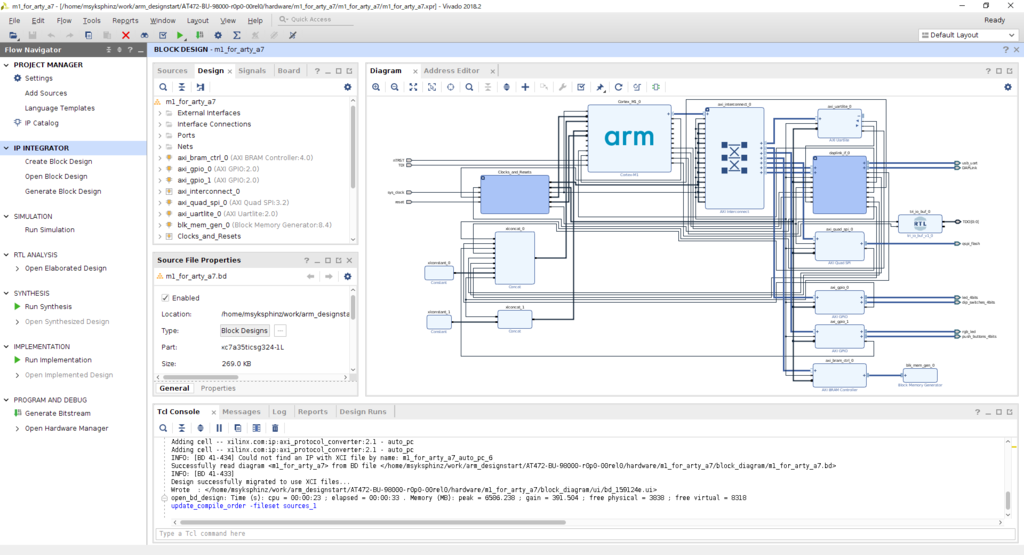Open the Design panel settings gear
1024x555 pixels.
click(x=347, y=87)
